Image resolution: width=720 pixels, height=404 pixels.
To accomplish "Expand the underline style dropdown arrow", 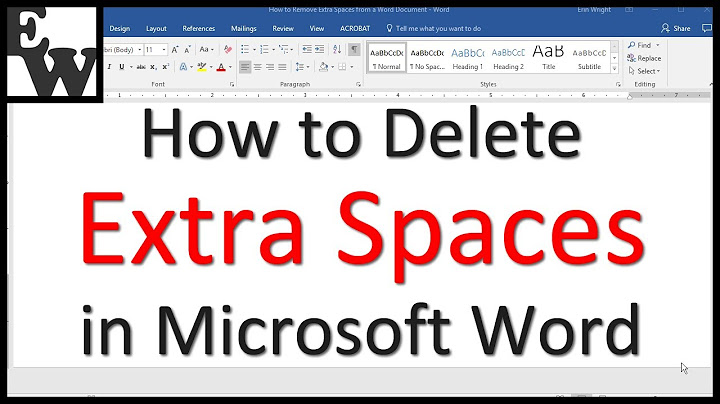I will click(x=131, y=67).
